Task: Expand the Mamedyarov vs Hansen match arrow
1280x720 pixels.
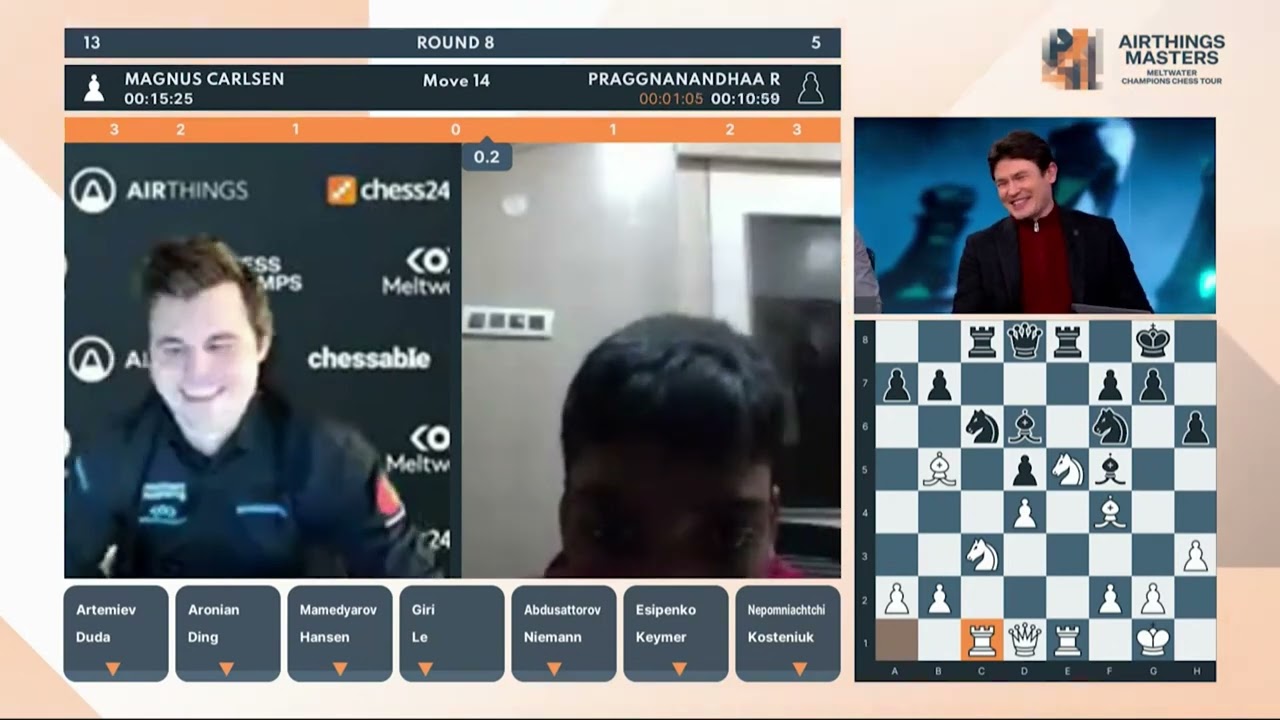Action: [x=340, y=668]
